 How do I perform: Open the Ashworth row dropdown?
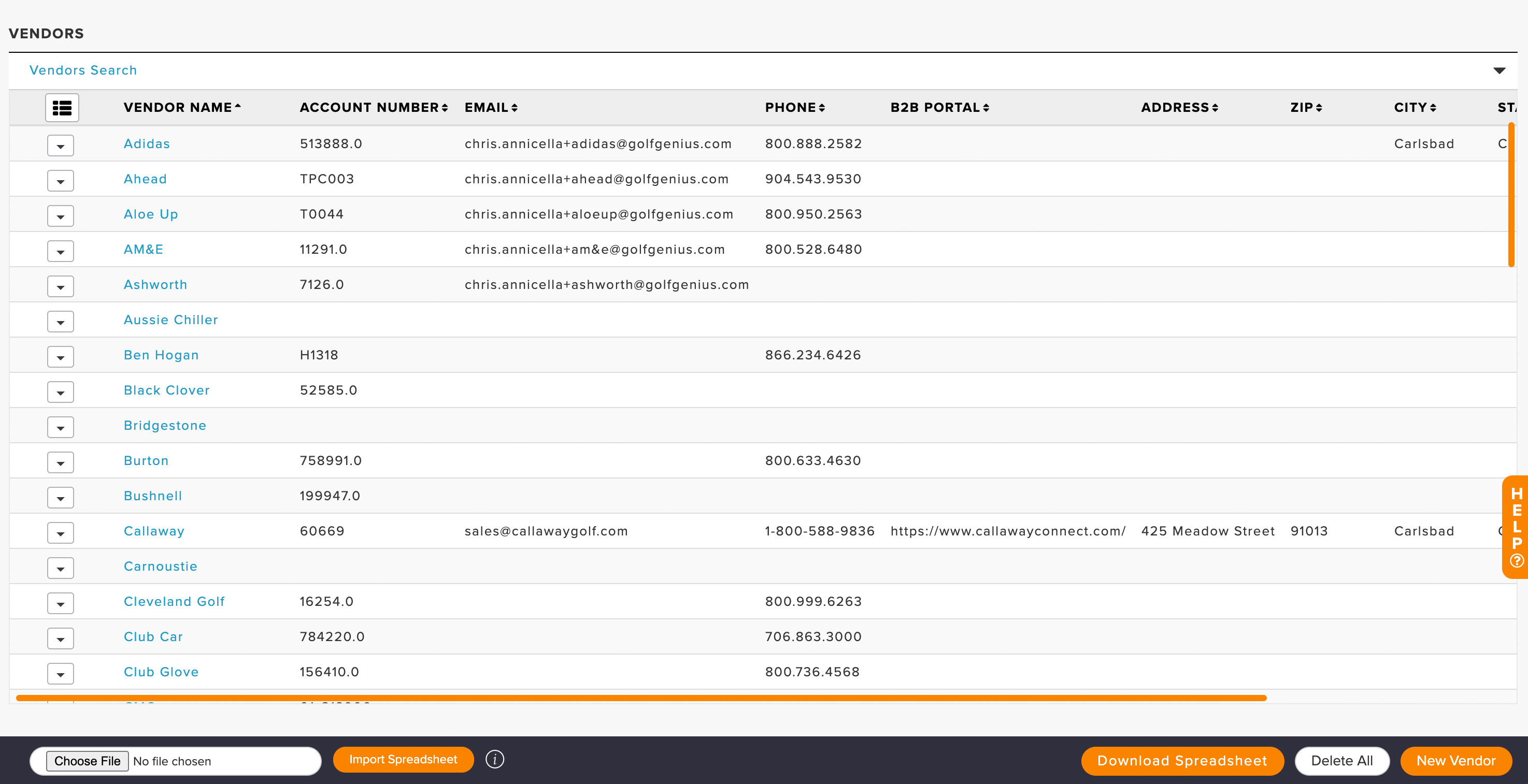pyautogui.click(x=61, y=286)
